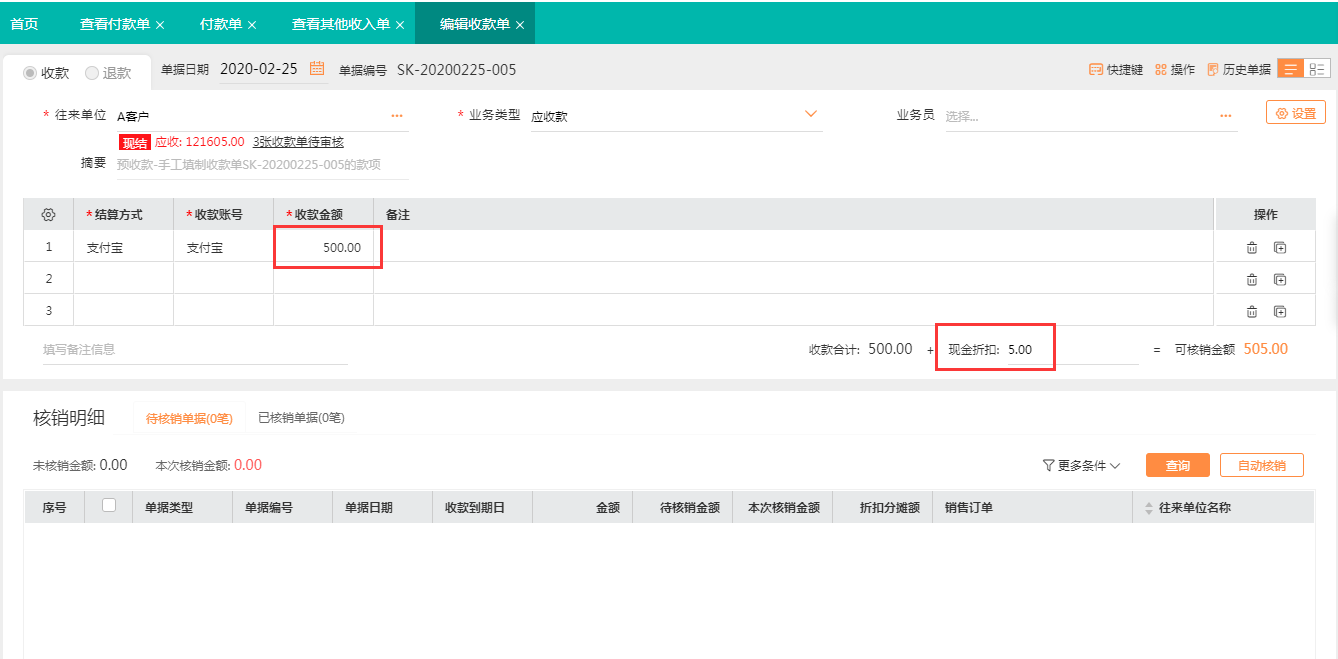Delete row 1 with trash icon

pos(1252,247)
